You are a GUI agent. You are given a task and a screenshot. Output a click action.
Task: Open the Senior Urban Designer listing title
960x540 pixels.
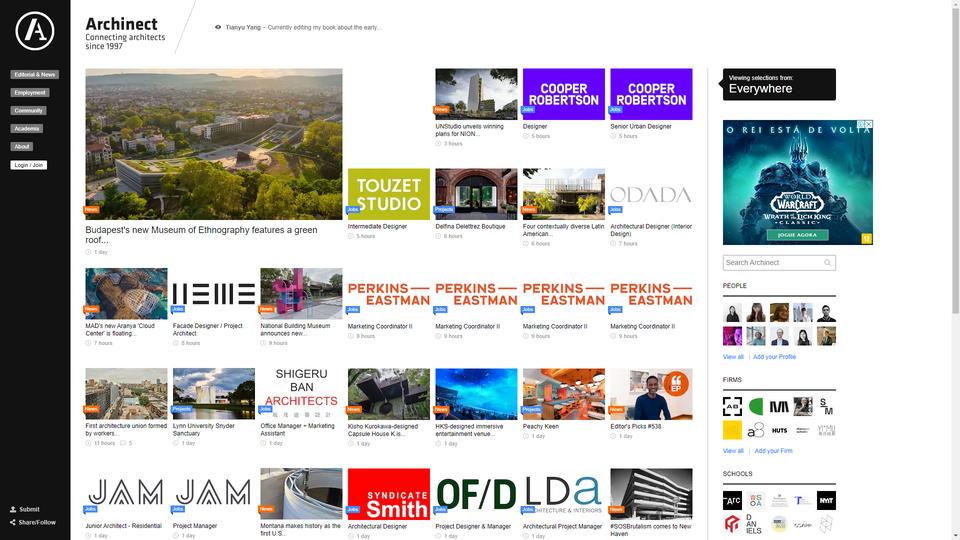pyautogui.click(x=641, y=126)
